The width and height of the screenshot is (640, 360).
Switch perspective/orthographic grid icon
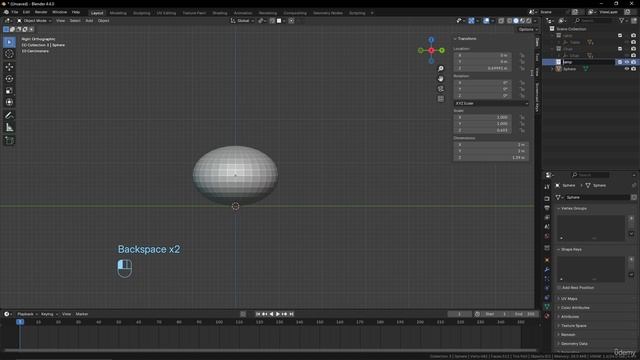[441, 99]
